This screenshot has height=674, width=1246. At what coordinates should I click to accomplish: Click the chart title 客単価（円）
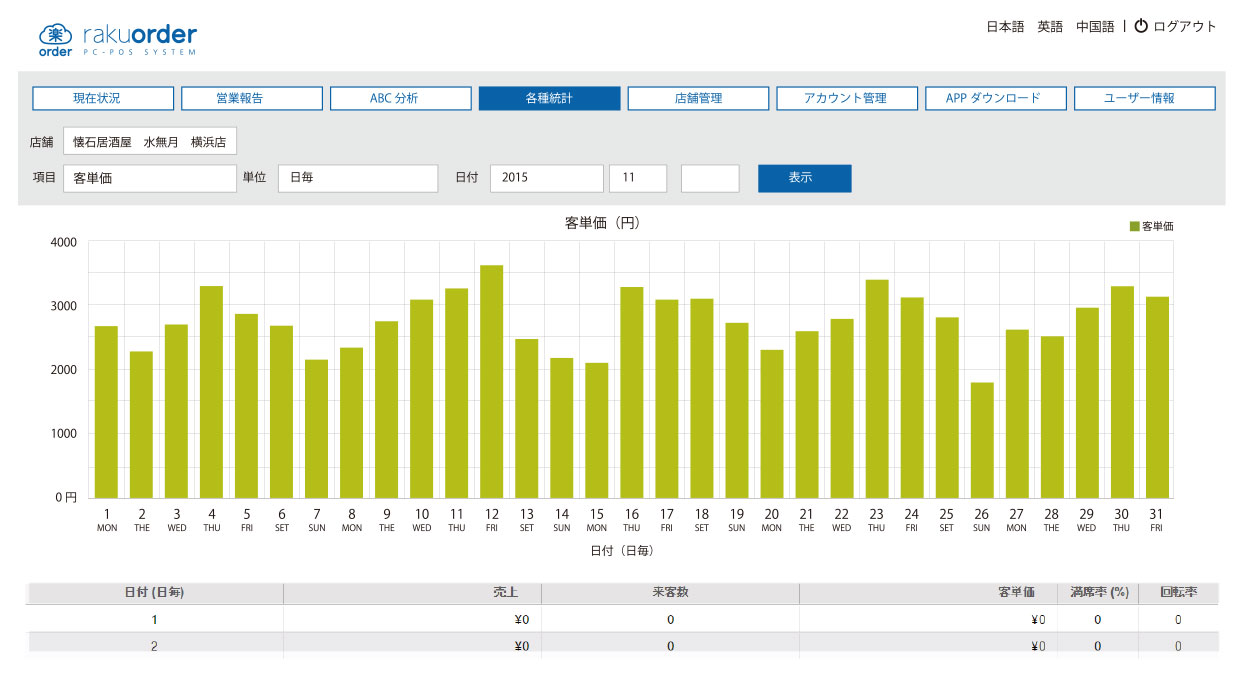click(x=602, y=223)
